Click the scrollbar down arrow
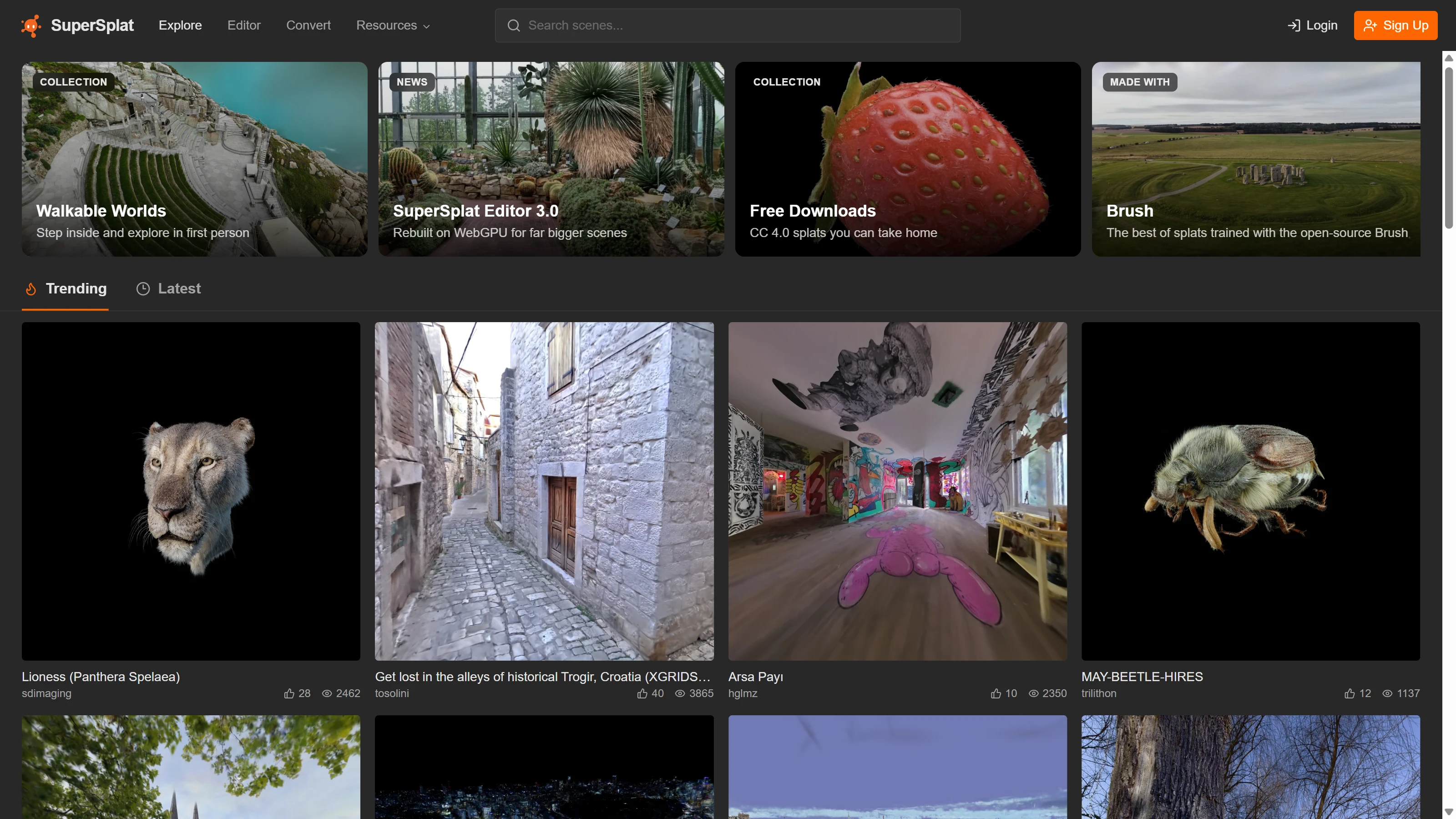 tap(1449, 812)
